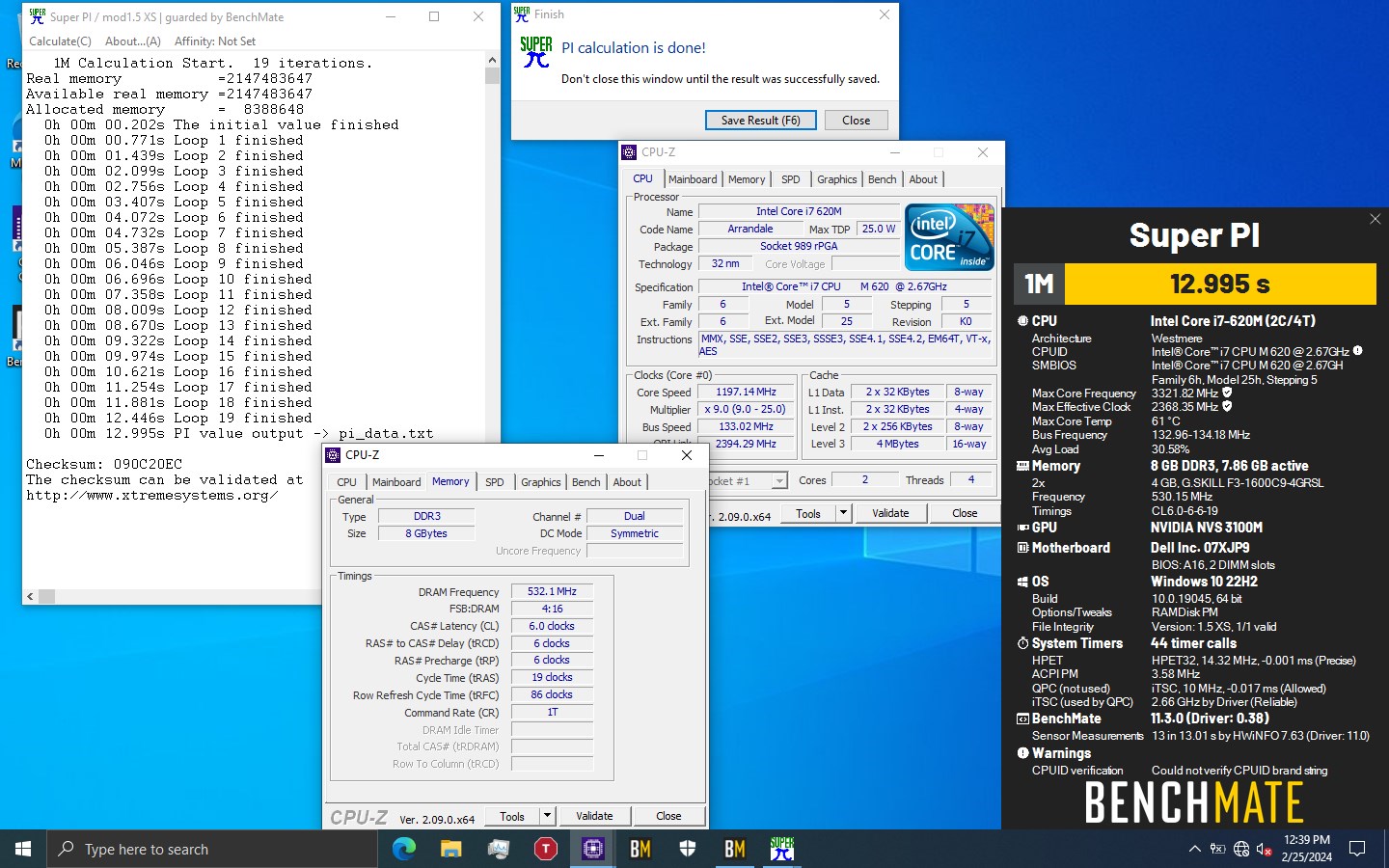Click the CAS# Latency 6.0 clocks value

[552, 626]
